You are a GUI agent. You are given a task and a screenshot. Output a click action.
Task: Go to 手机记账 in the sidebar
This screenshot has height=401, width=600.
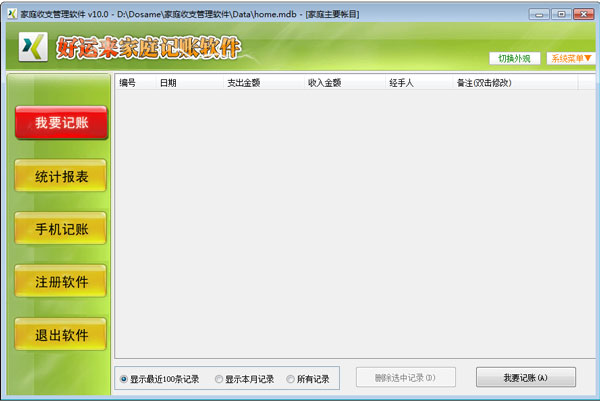(x=61, y=229)
